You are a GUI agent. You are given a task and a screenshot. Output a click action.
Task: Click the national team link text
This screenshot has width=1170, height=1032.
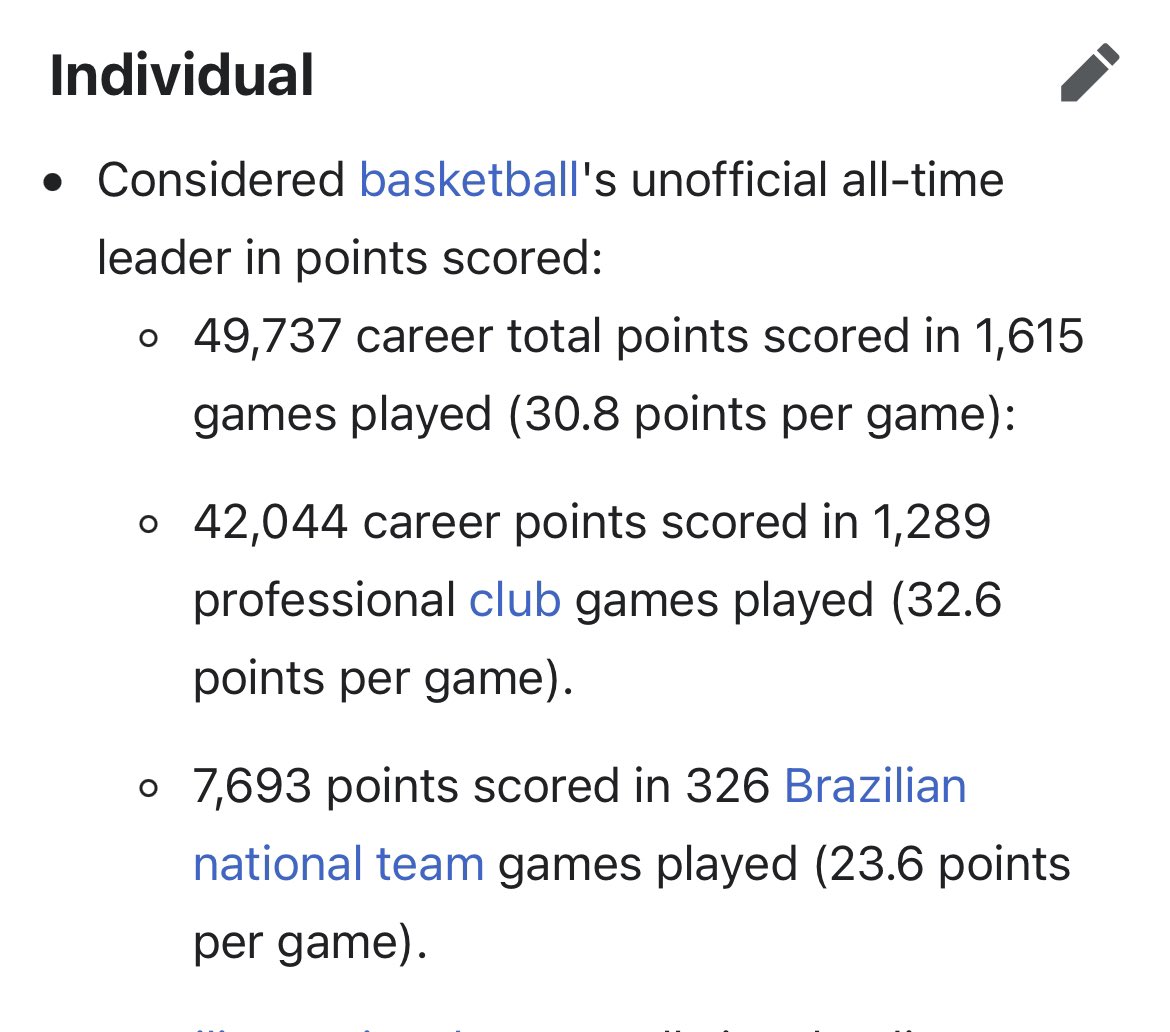[339, 864]
